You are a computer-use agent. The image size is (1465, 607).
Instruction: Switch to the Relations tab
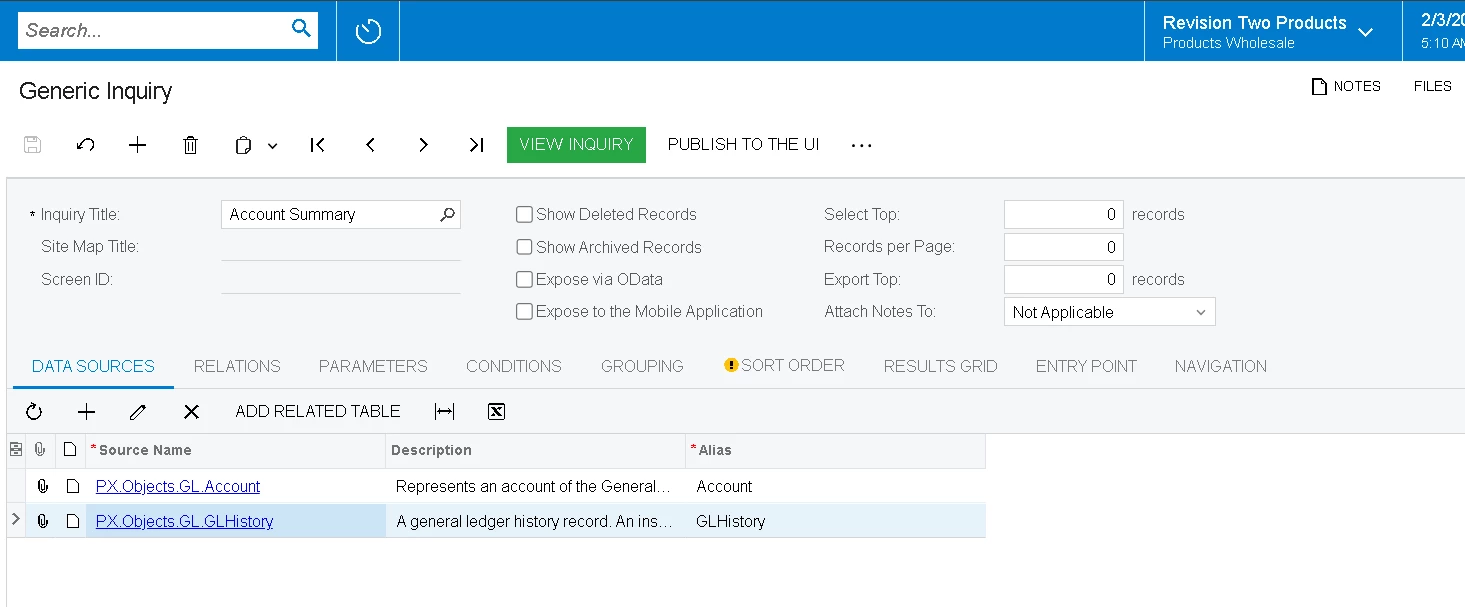point(237,366)
